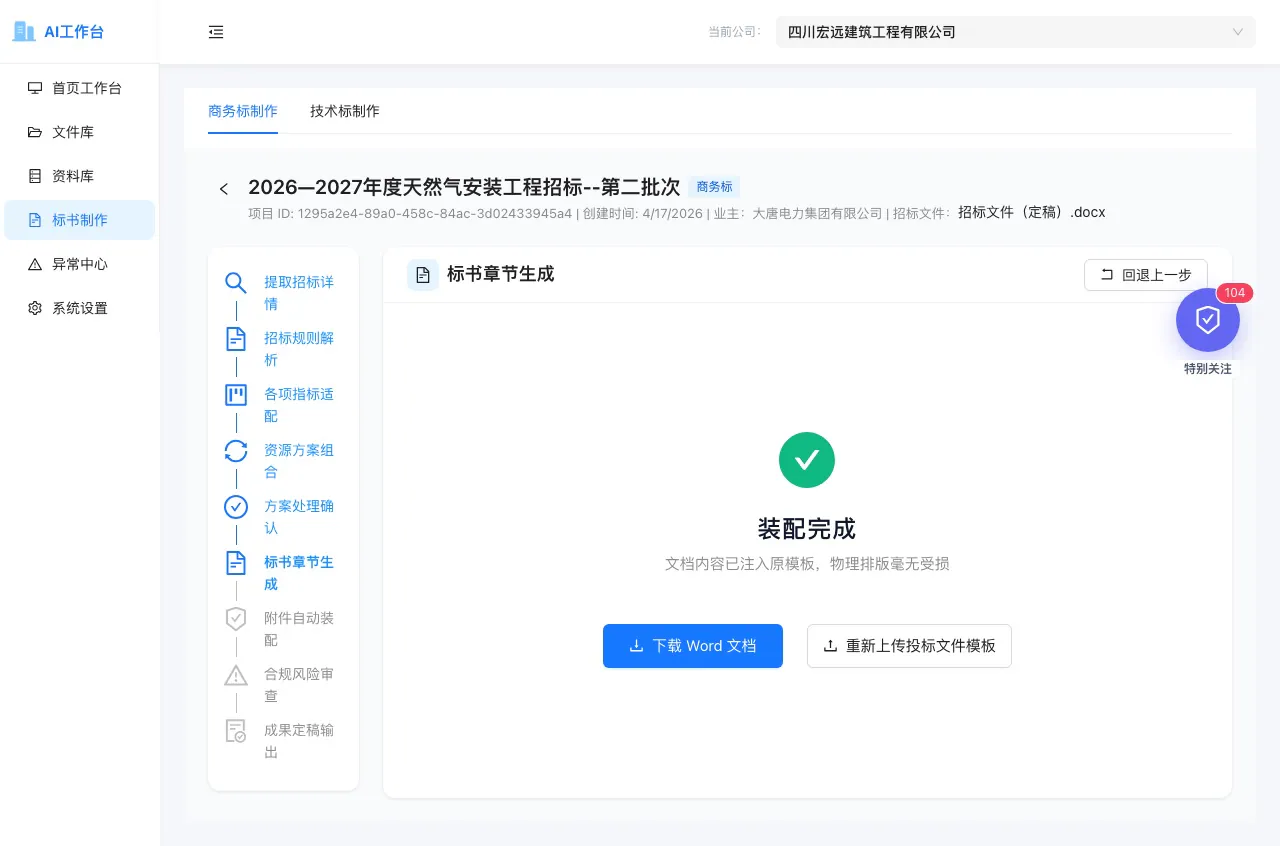Go to the 资源方案组合 step label
This screenshot has width=1280, height=846.
point(299,461)
